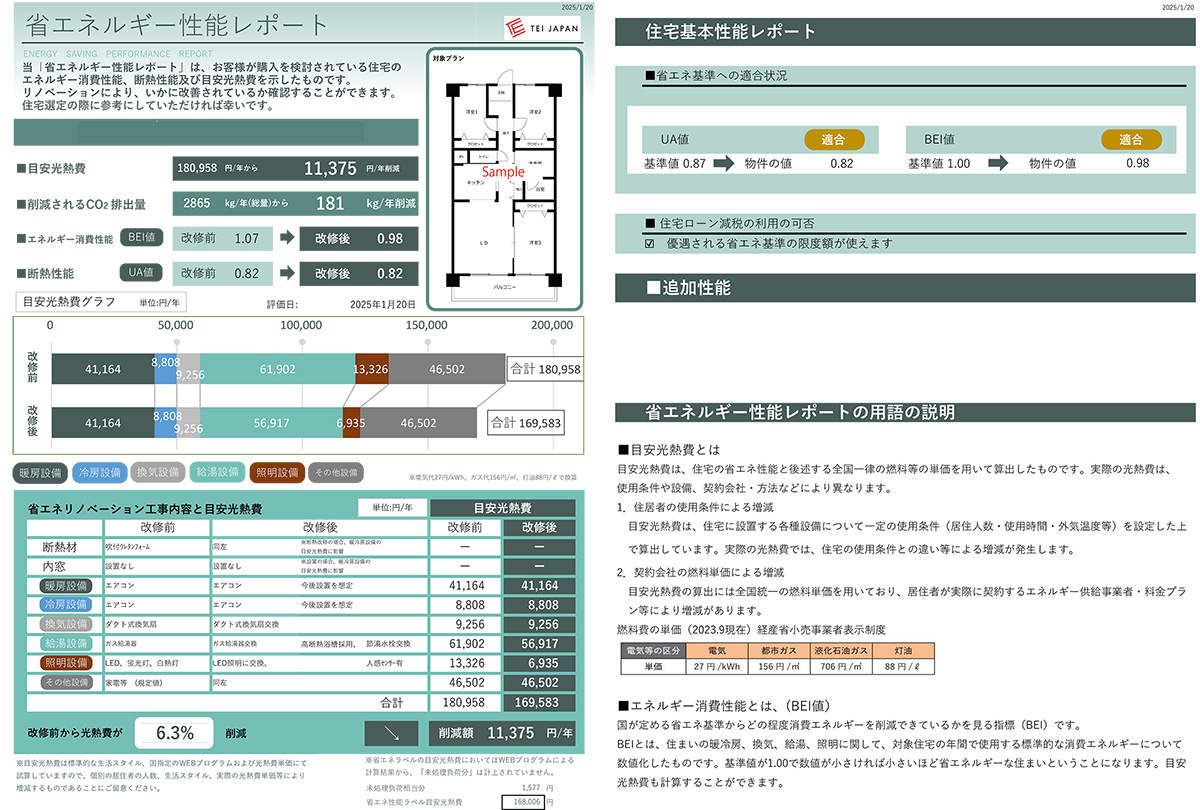Image resolution: width=1200 pixels, height=810 pixels.
Task: Click the 物件の値 0.98 figure under BEI値
Action: point(1137,163)
